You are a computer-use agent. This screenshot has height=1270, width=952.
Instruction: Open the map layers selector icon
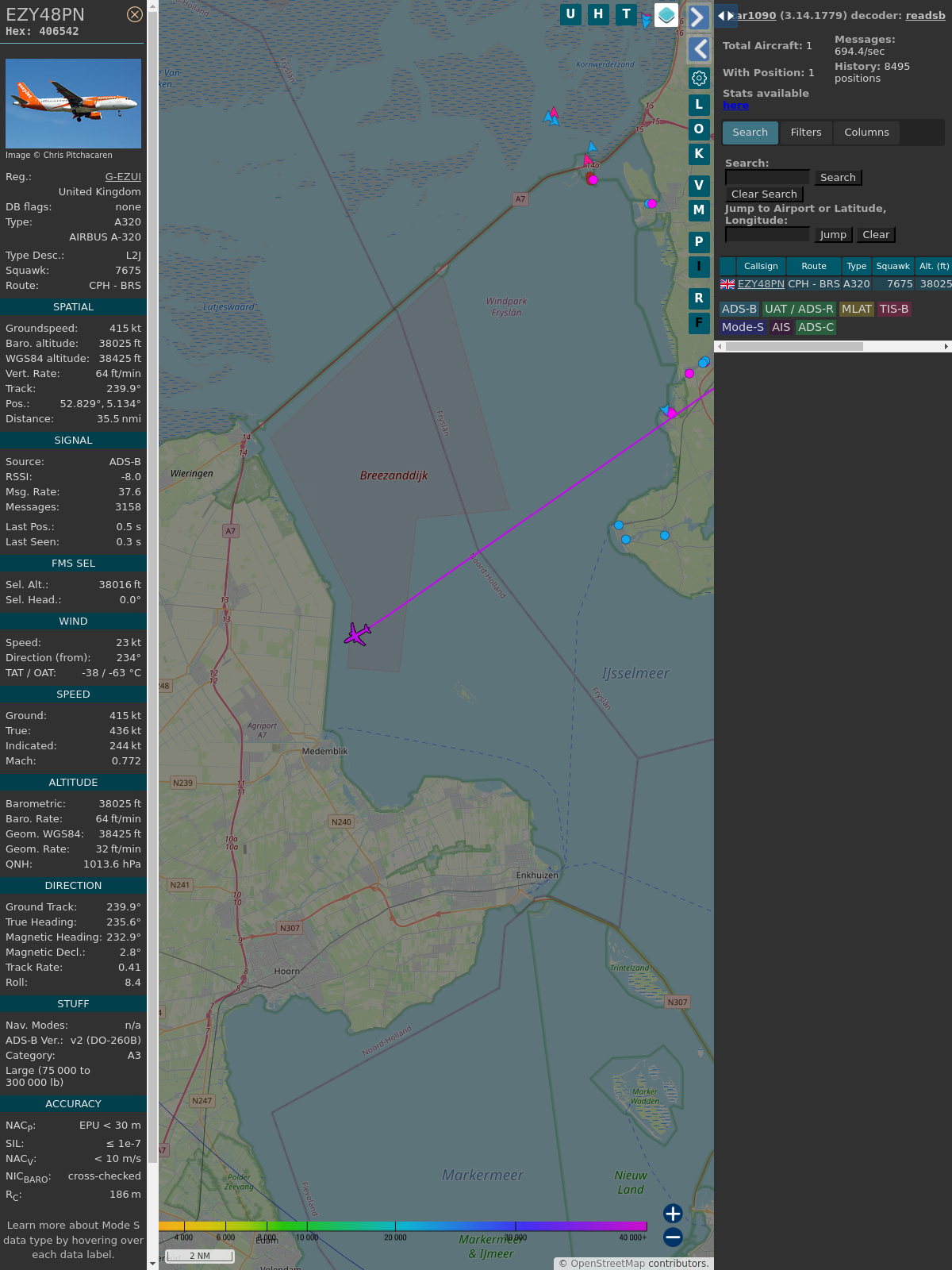[666, 14]
